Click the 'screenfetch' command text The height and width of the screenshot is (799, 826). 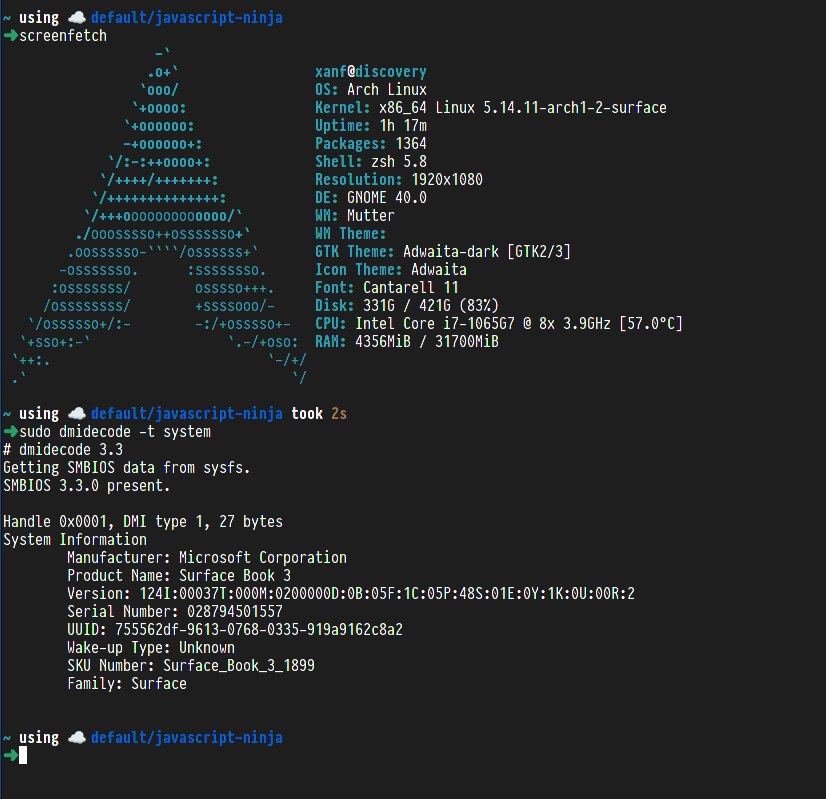tap(63, 35)
